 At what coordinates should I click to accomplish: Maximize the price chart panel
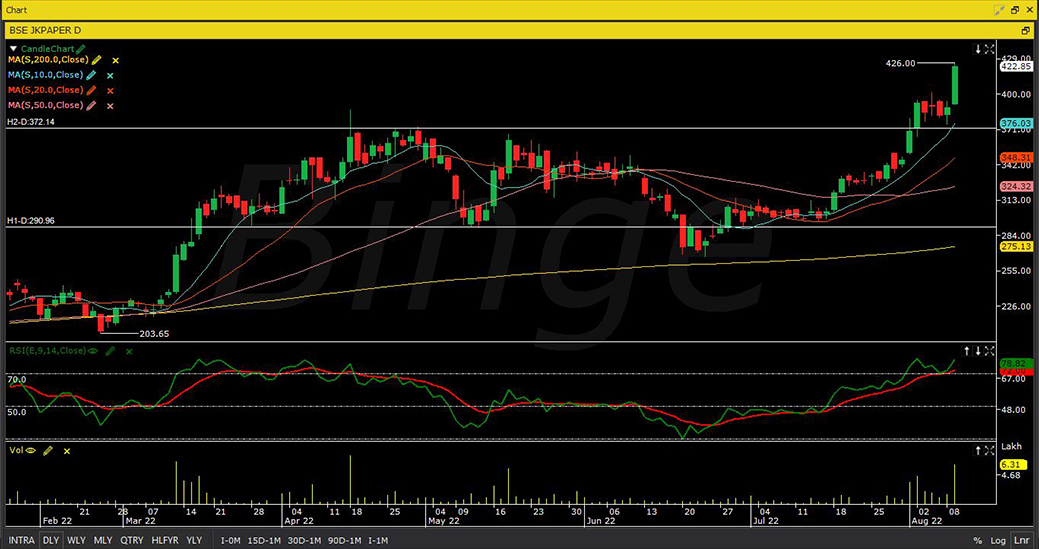pos(989,49)
